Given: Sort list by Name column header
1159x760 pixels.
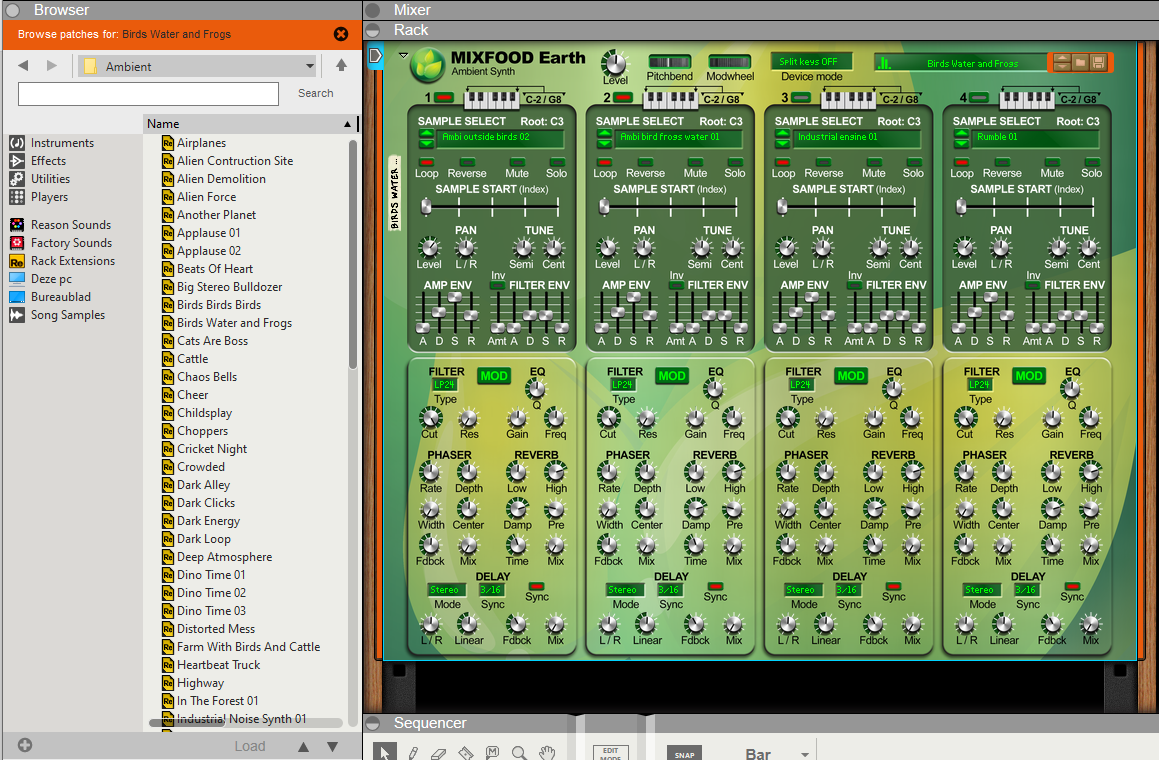Looking at the screenshot, I should tap(248, 123).
